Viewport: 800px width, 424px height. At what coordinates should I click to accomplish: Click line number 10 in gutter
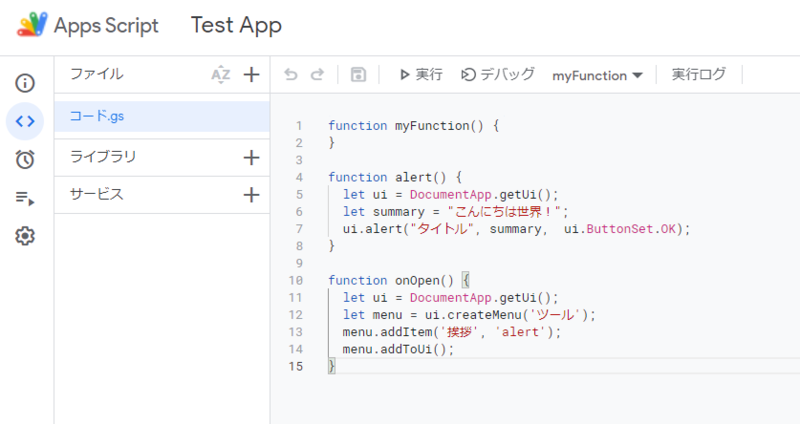tap(296, 280)
